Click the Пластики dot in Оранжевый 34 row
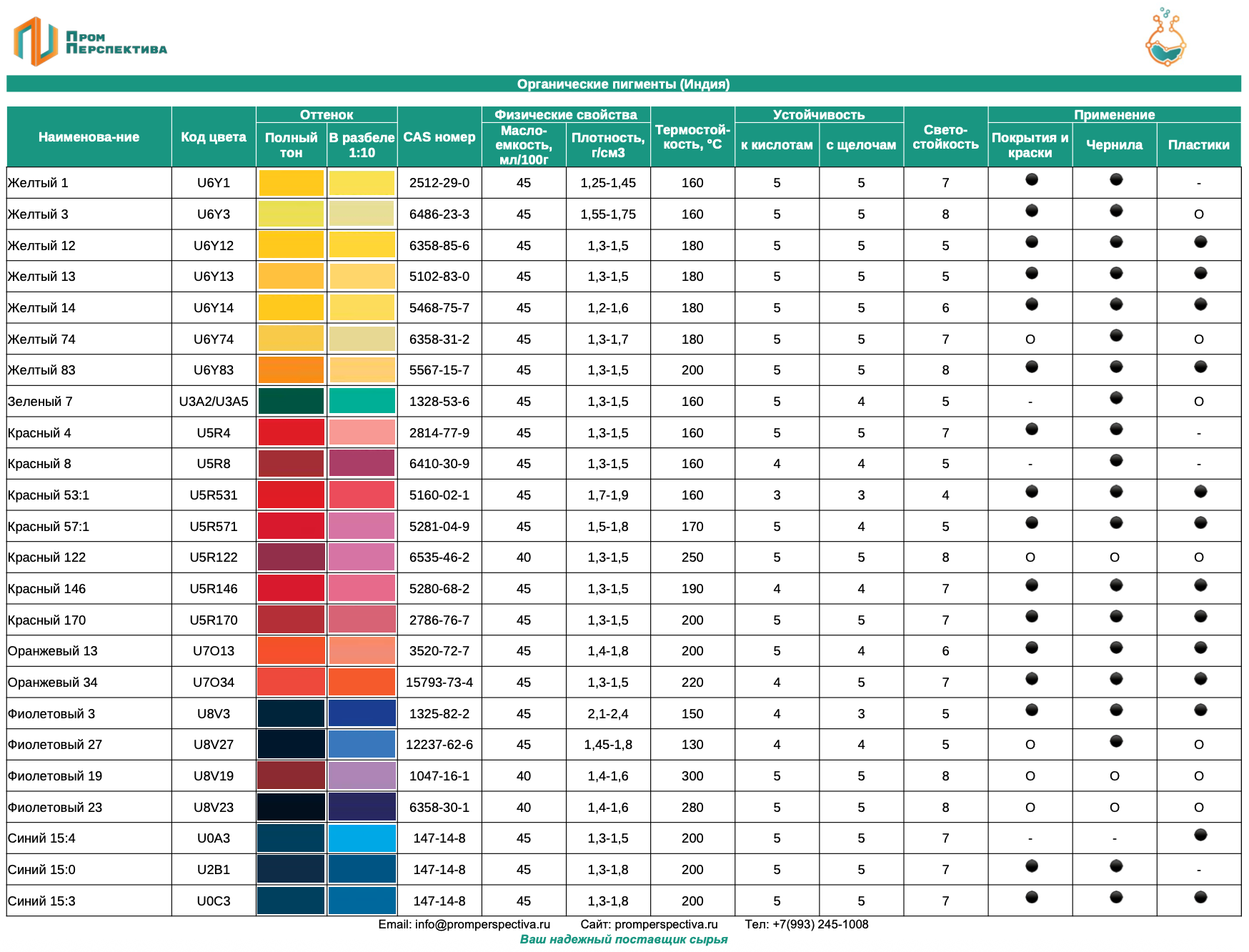Viewport: 1249px width, 952px height. click(1200, 678)
